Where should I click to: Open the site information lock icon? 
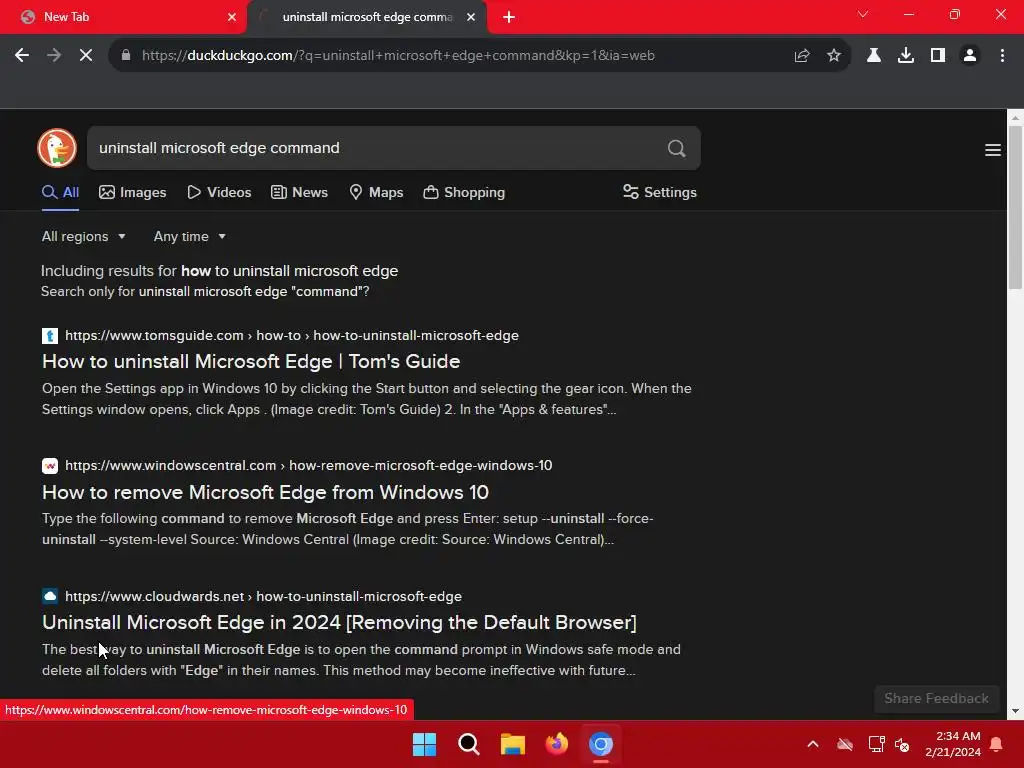(125, 56)
